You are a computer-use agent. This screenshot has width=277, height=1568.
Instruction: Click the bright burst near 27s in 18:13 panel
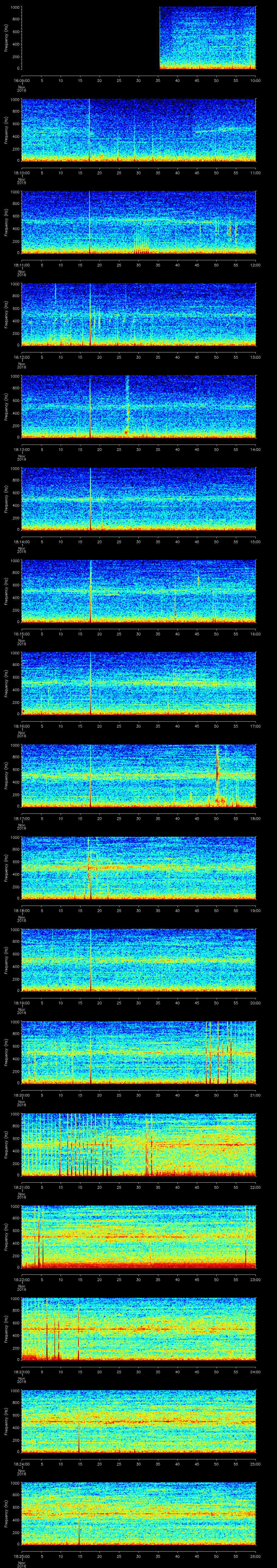(x=127, y=414)
